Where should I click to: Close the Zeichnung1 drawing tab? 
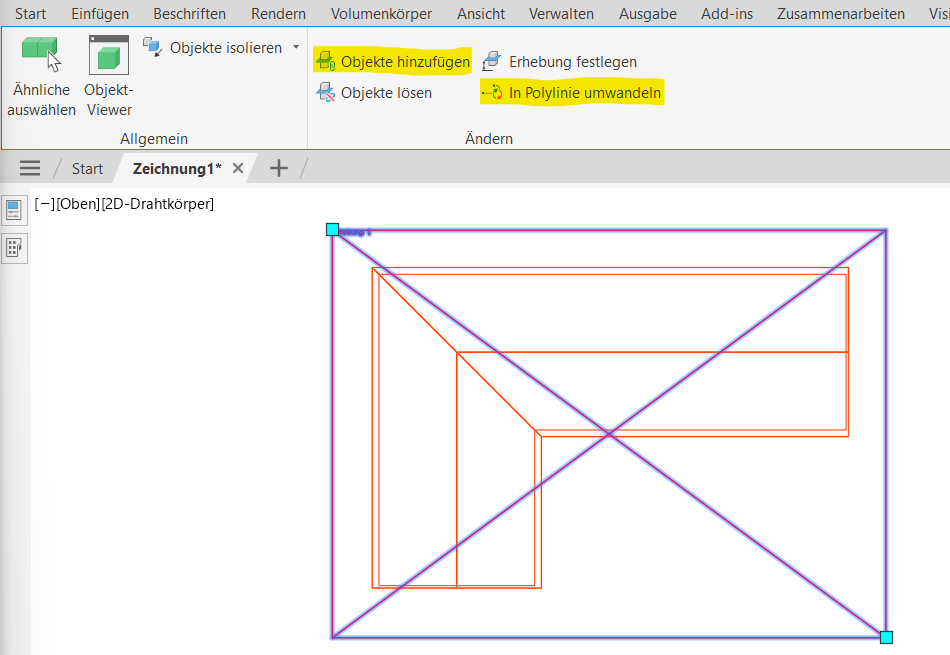(x=238, y=169)
